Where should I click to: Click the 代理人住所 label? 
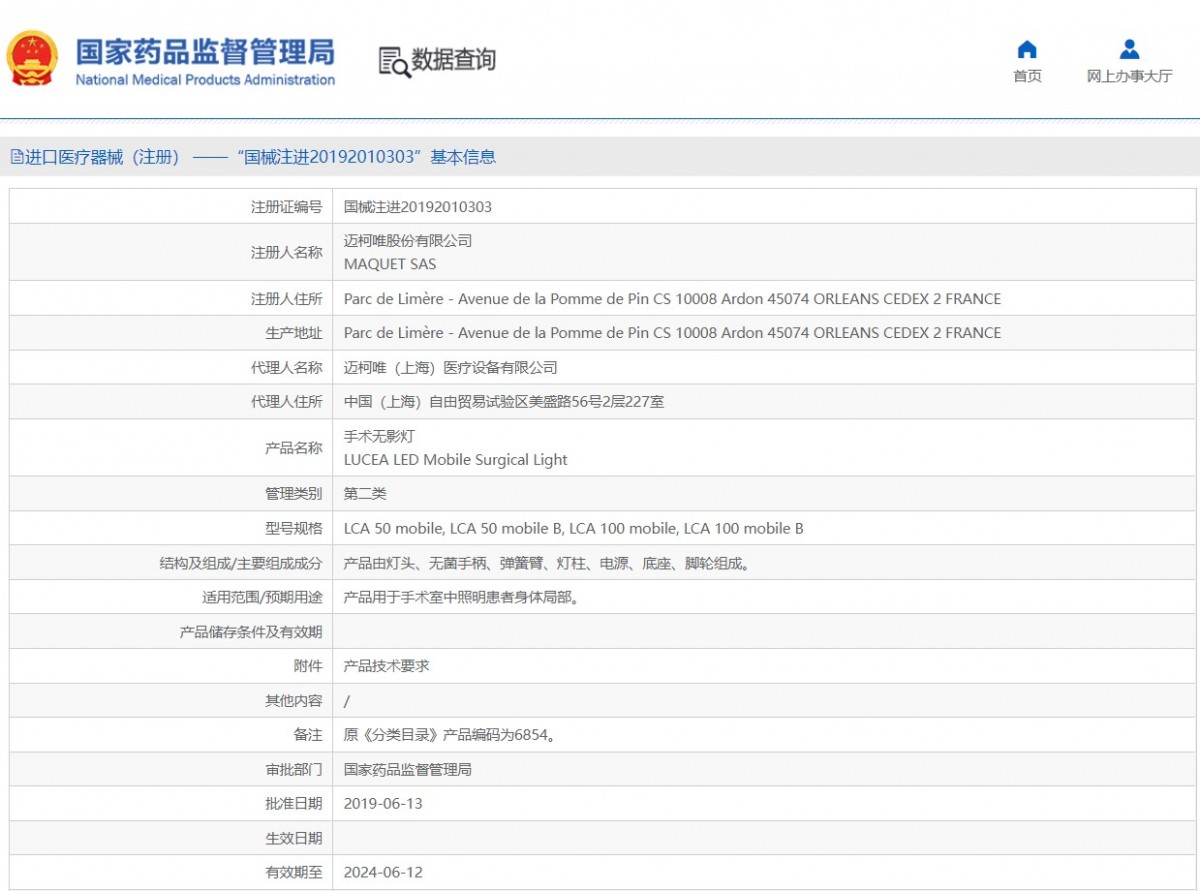pyautogui.click(x=286, y=402)
